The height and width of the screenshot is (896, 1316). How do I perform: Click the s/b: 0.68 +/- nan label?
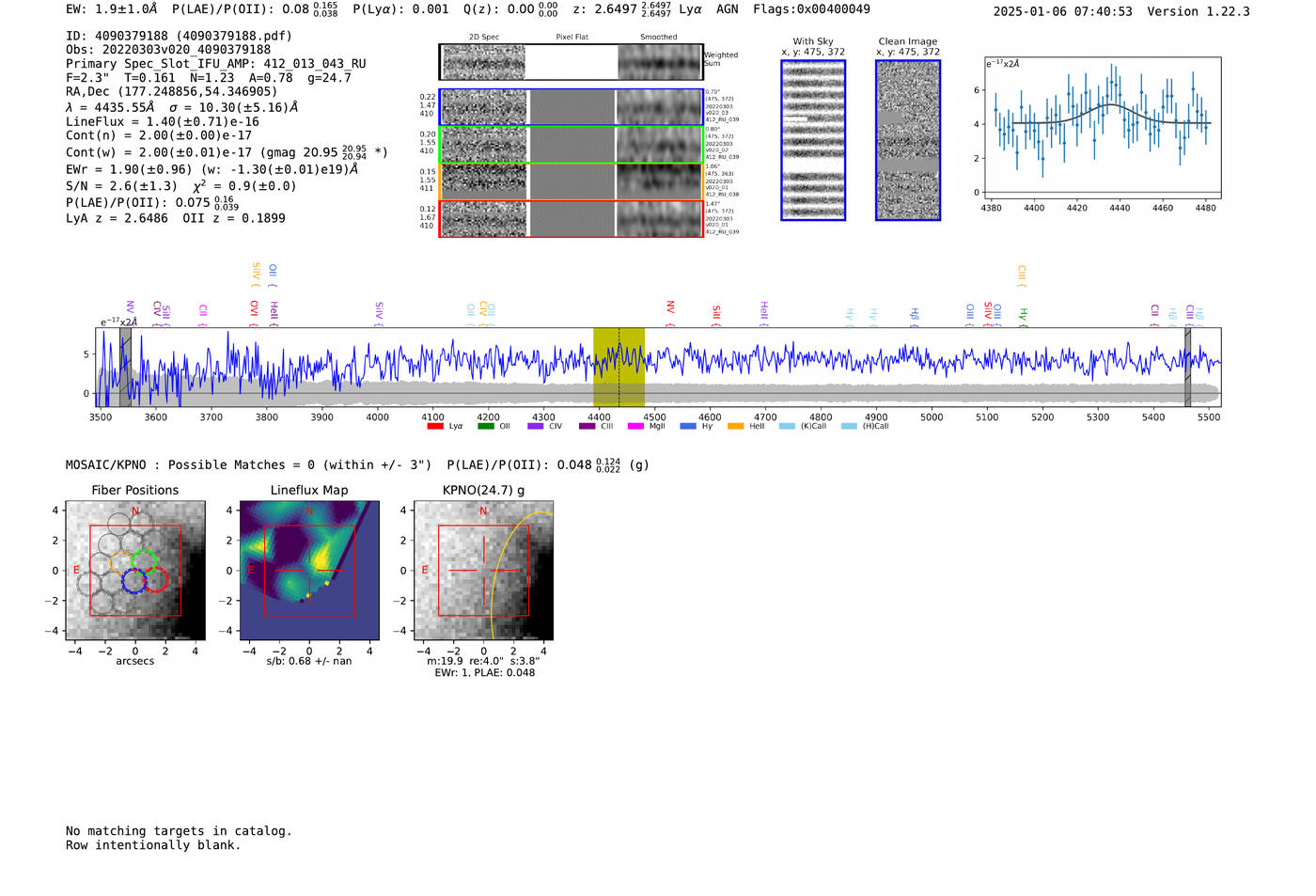(309, 661)
